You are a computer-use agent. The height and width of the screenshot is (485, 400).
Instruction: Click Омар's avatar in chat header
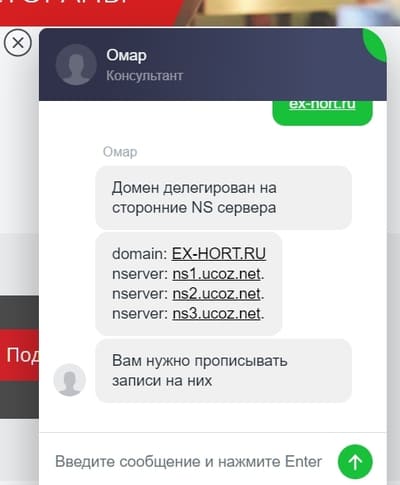coord(76,65)
